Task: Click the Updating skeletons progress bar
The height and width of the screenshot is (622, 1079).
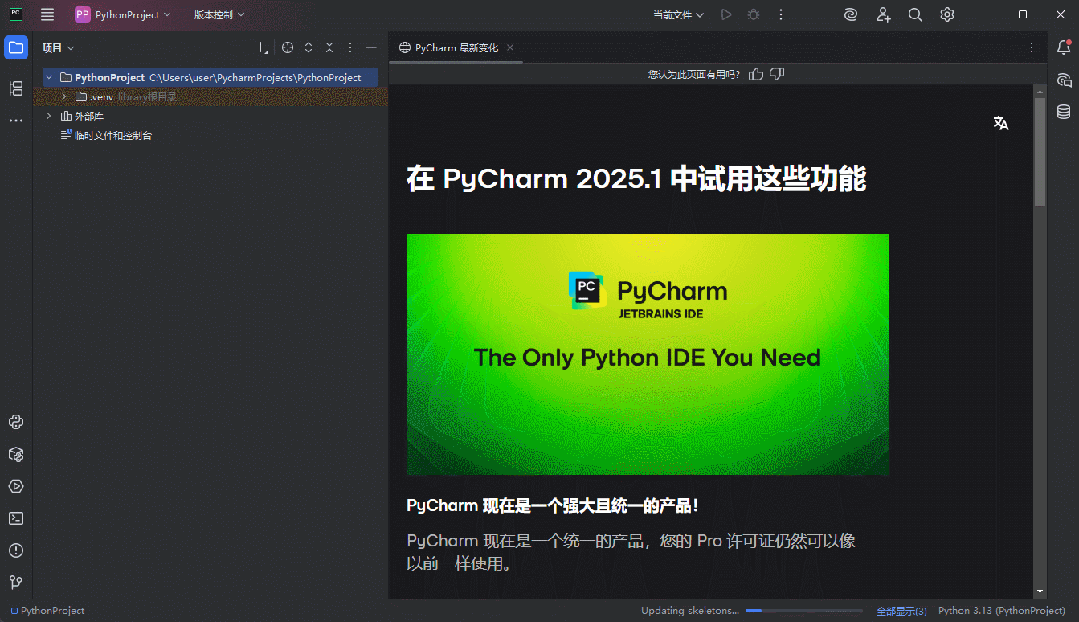Action: pyautogui.click(x=804, y=610)
